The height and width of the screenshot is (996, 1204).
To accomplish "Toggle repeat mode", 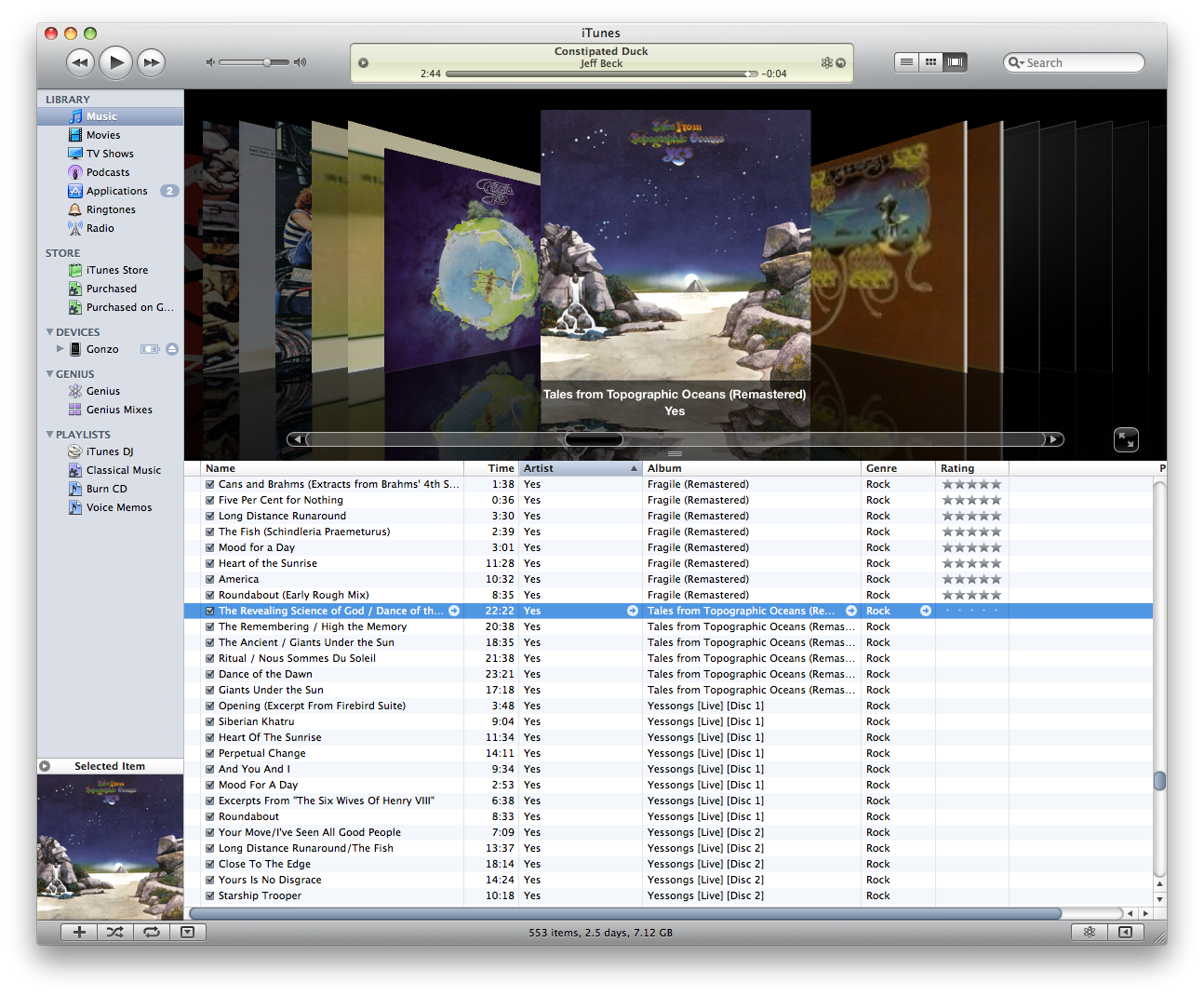I will (152, 932).
